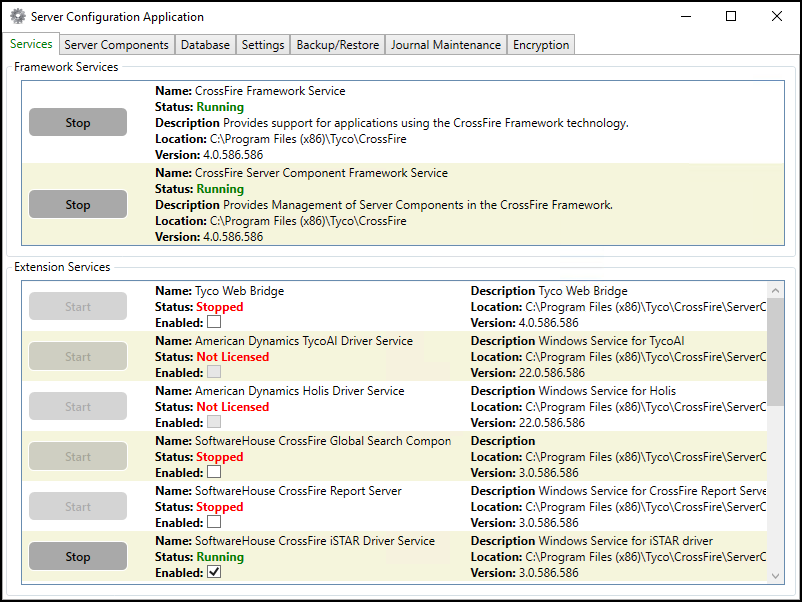
Task: Click the Server Configuration gear icon
Action: tap(17, 17)
